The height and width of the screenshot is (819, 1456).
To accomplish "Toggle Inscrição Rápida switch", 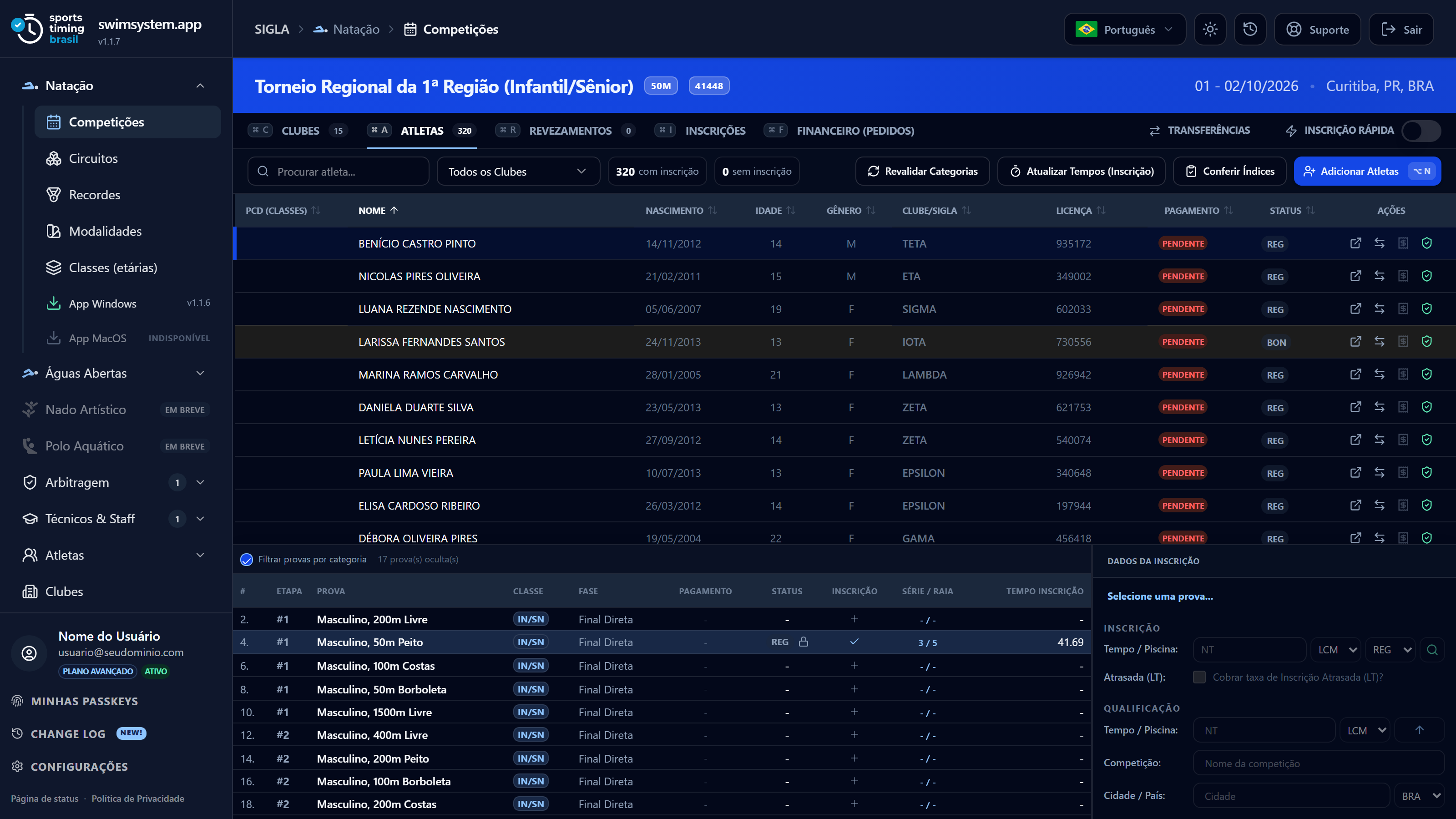I will pyautogui.click(x=1421, y=131).
